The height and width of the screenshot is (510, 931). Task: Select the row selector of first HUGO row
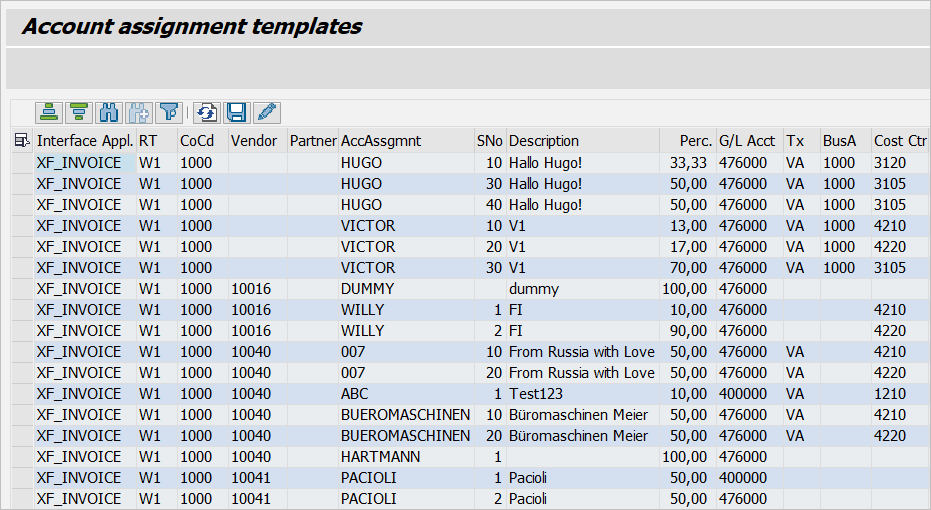point(22,163)
